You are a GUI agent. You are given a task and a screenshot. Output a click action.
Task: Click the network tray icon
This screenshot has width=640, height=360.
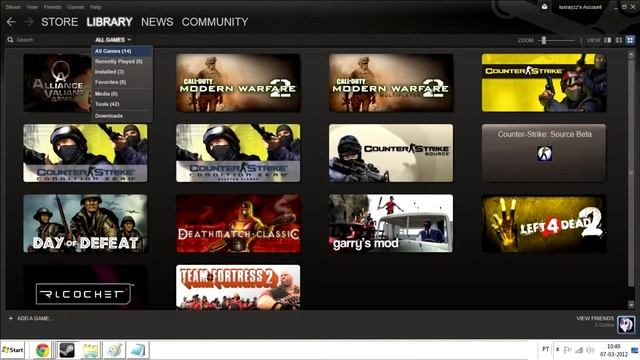(x=579, y=350)
